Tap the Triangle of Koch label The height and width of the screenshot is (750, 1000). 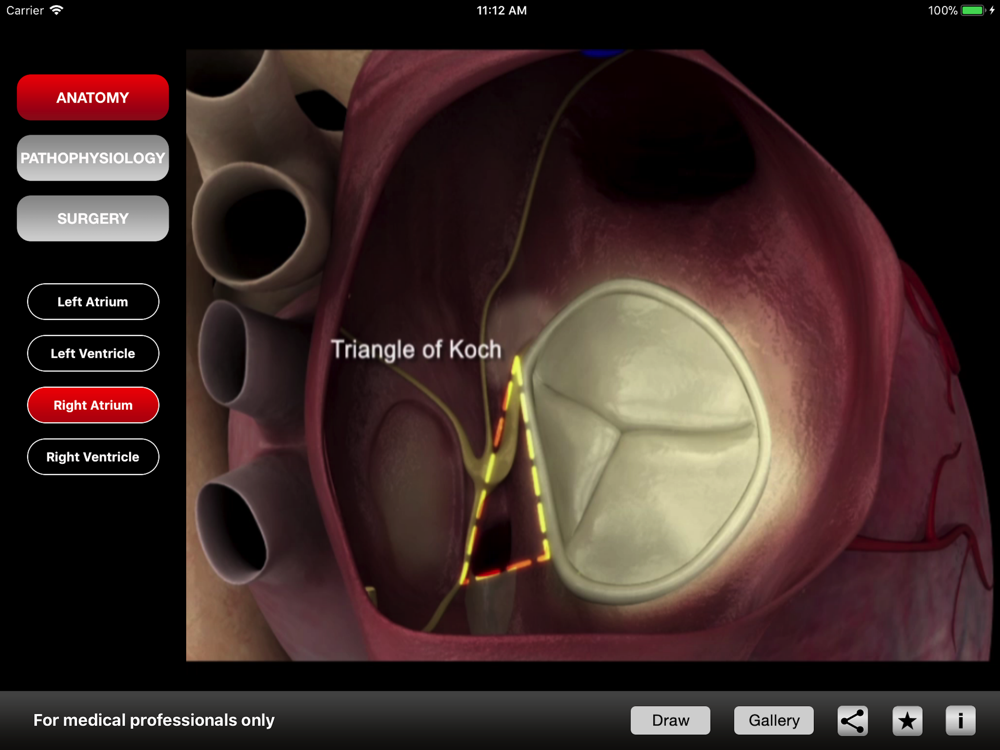[416, 349]
